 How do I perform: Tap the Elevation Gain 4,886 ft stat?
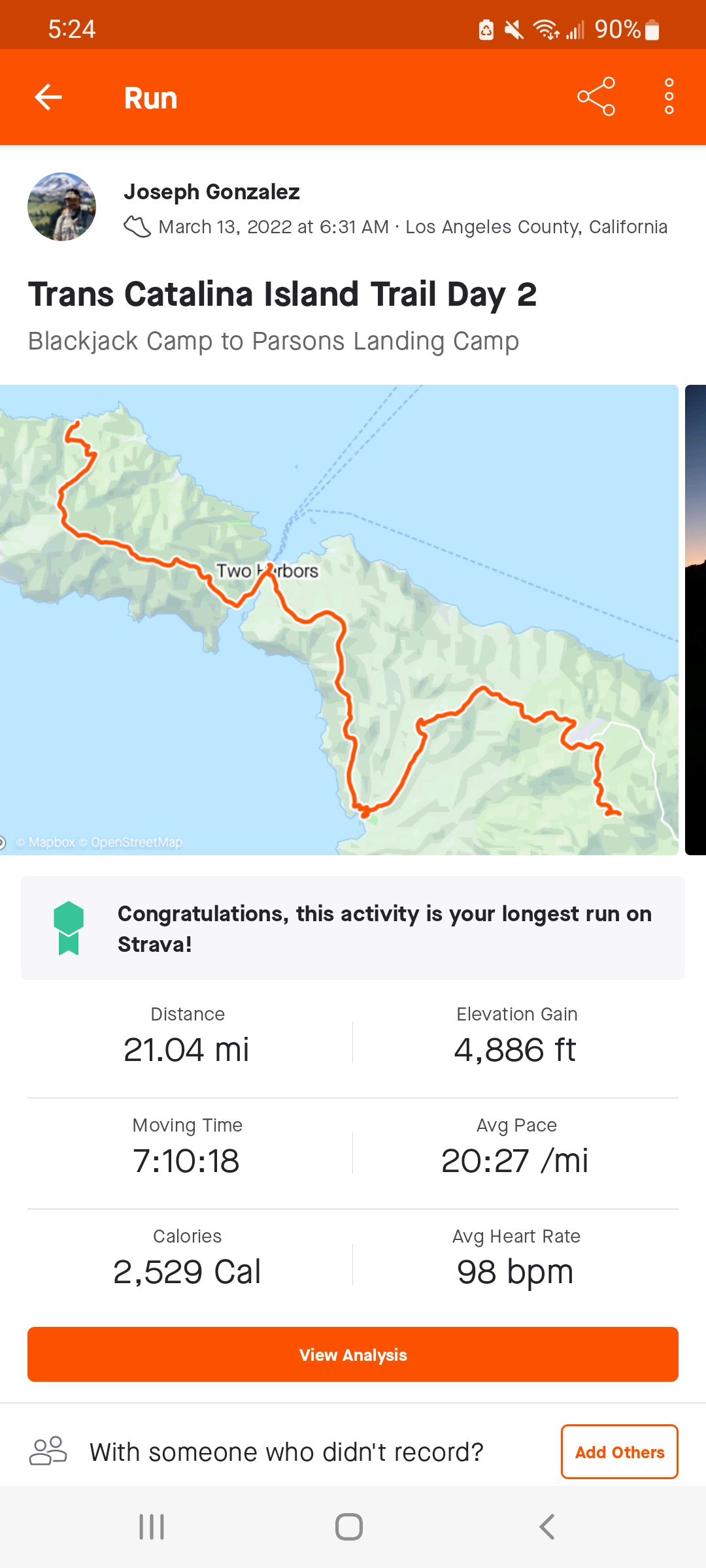click(x=515, y=1037)
